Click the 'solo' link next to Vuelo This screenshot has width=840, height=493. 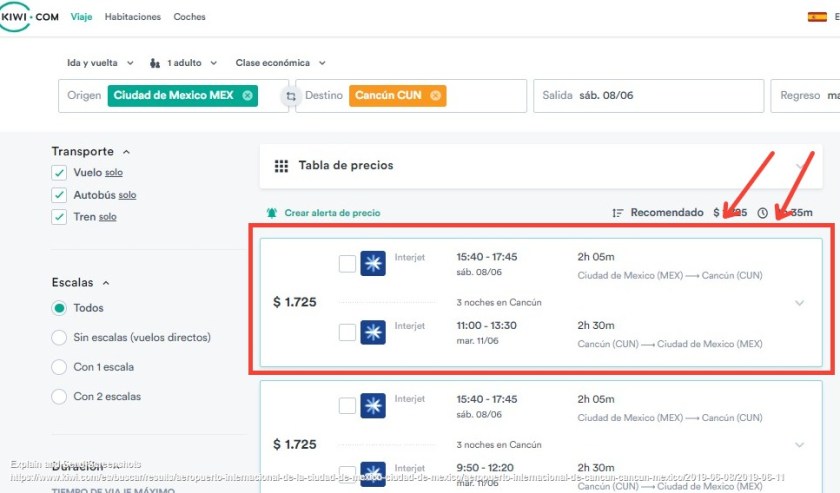114,173
